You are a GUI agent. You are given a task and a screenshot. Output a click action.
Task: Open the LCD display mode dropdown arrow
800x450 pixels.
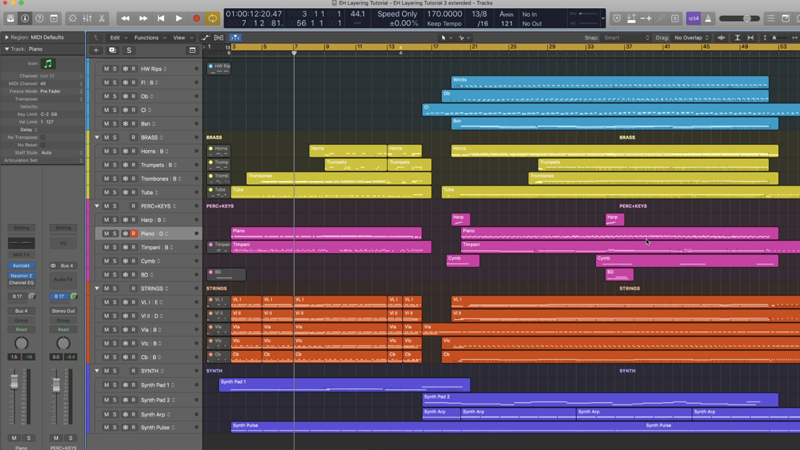(603, 18)
